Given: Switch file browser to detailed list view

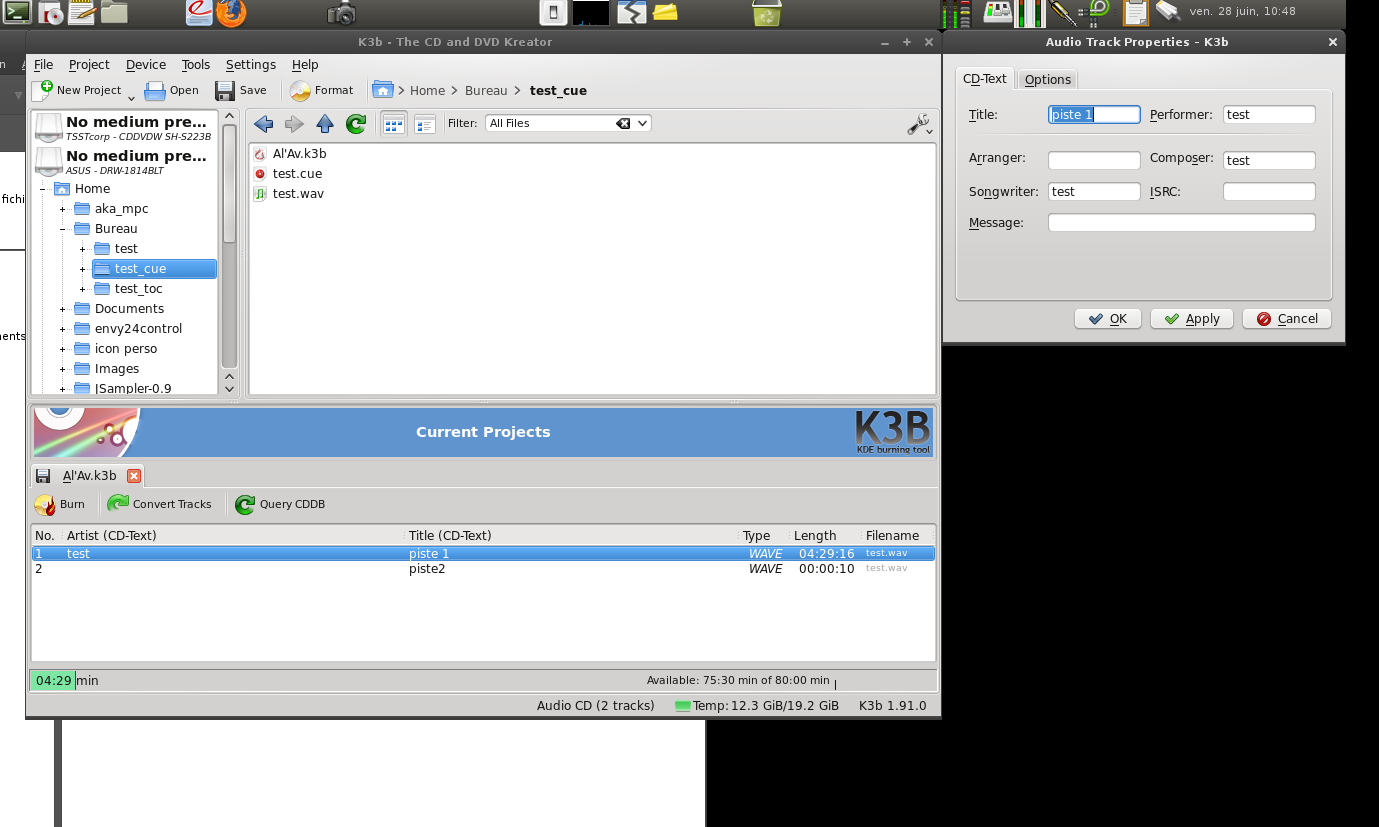Looking at the screenshot, I should (425, 124).
